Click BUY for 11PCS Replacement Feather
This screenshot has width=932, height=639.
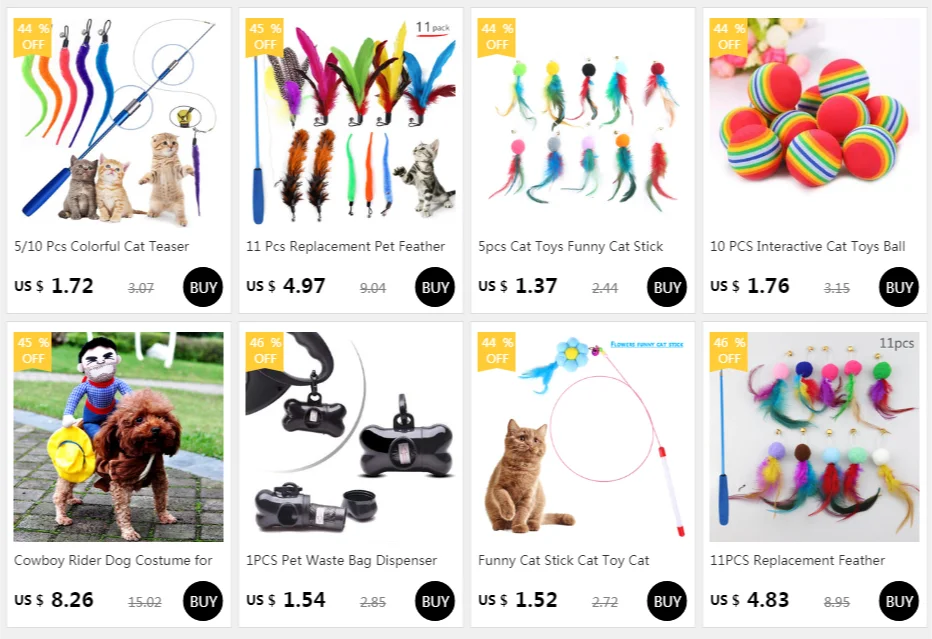tap(898, 601)
